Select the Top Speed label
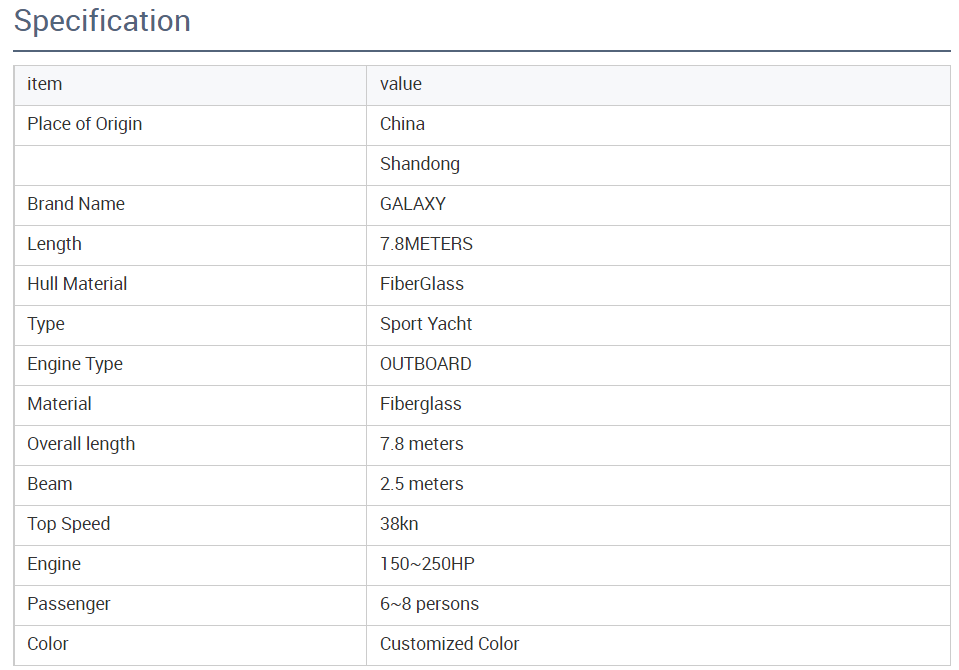The height and width of the screenshot is (670, 959). point(69,524)
